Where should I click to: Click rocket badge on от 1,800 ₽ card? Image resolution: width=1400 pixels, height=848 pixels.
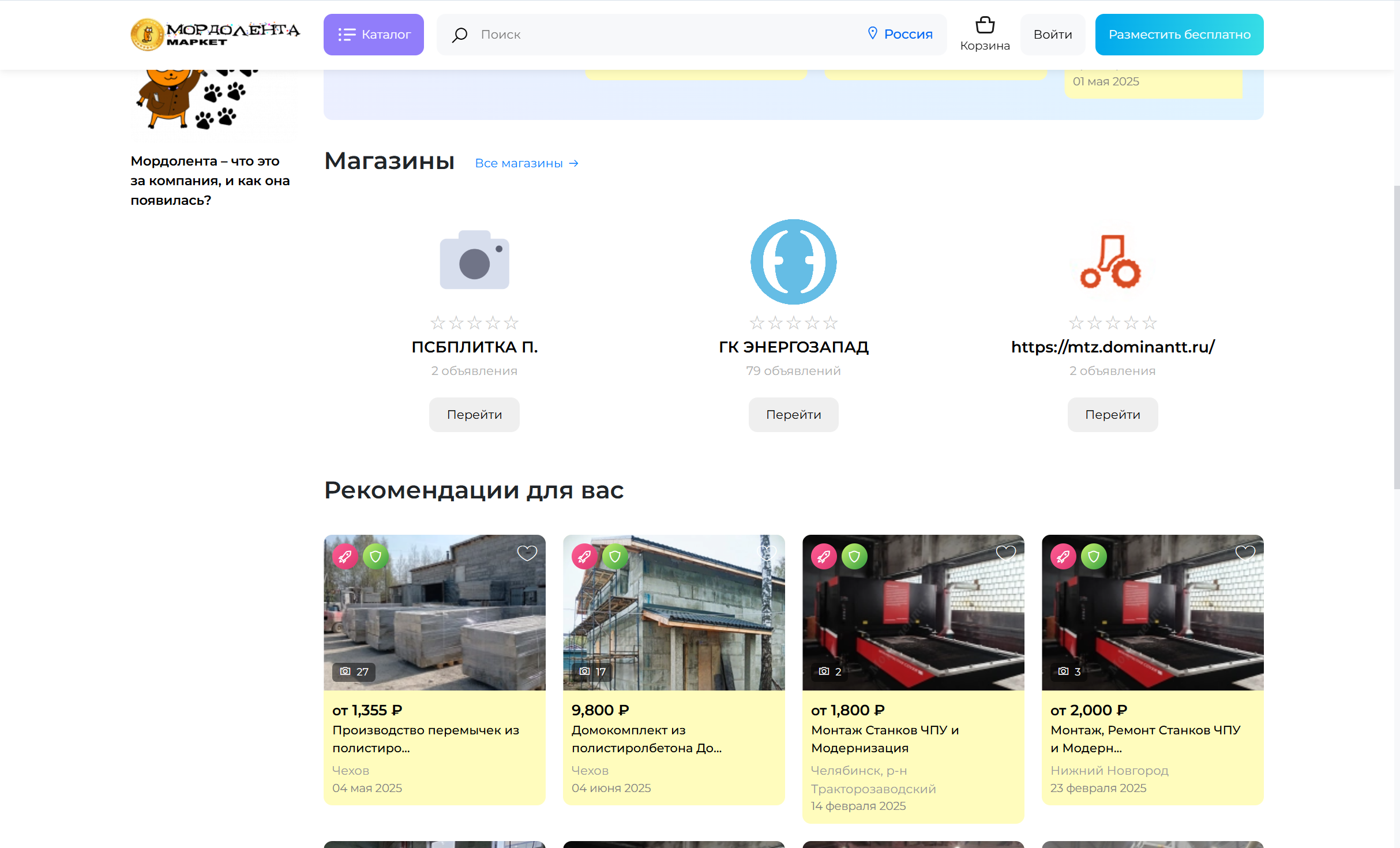(824, 556)
